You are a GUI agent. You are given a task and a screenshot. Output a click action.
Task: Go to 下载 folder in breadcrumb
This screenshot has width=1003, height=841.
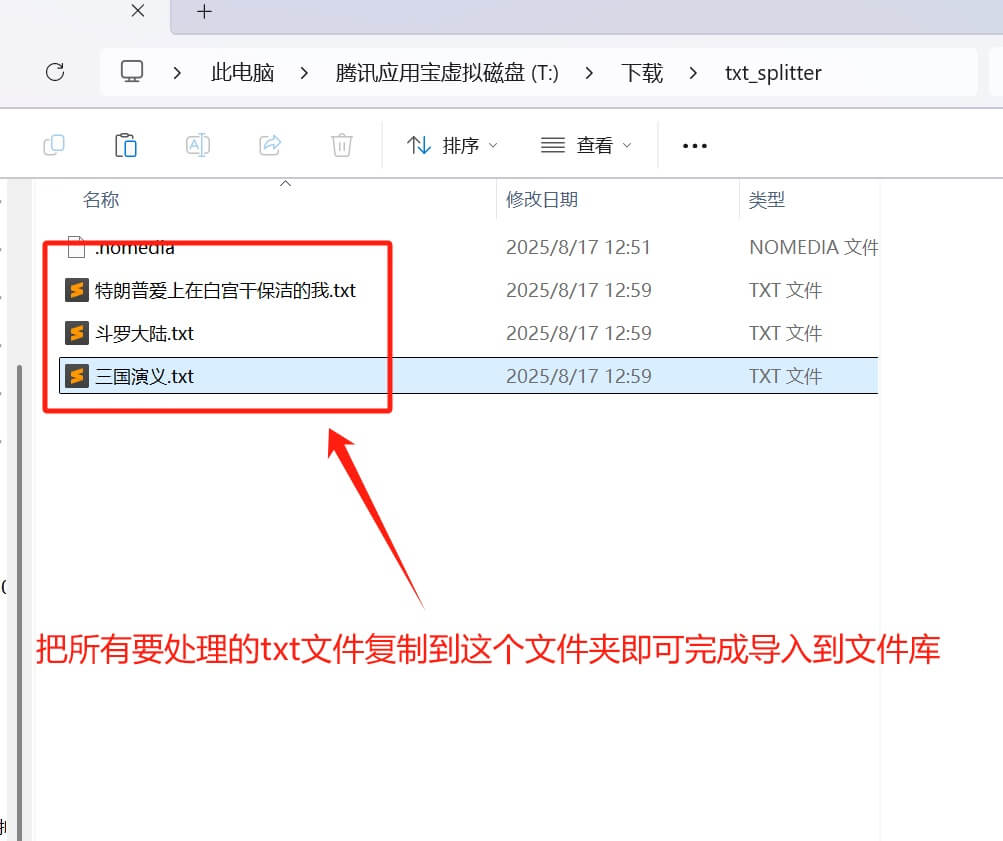tap(641, 73)
